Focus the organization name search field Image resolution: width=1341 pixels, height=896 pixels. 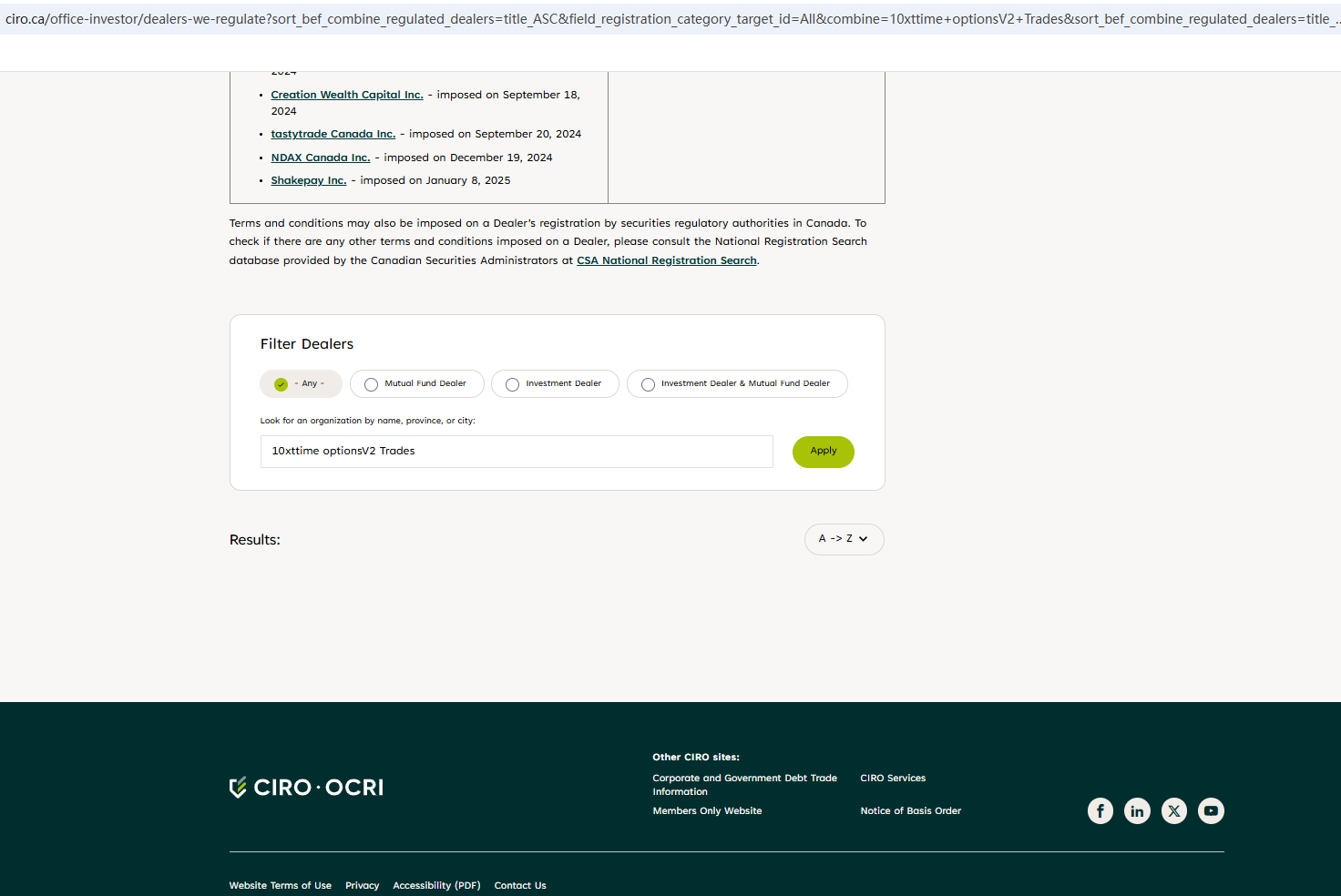[x=517, y=452]
